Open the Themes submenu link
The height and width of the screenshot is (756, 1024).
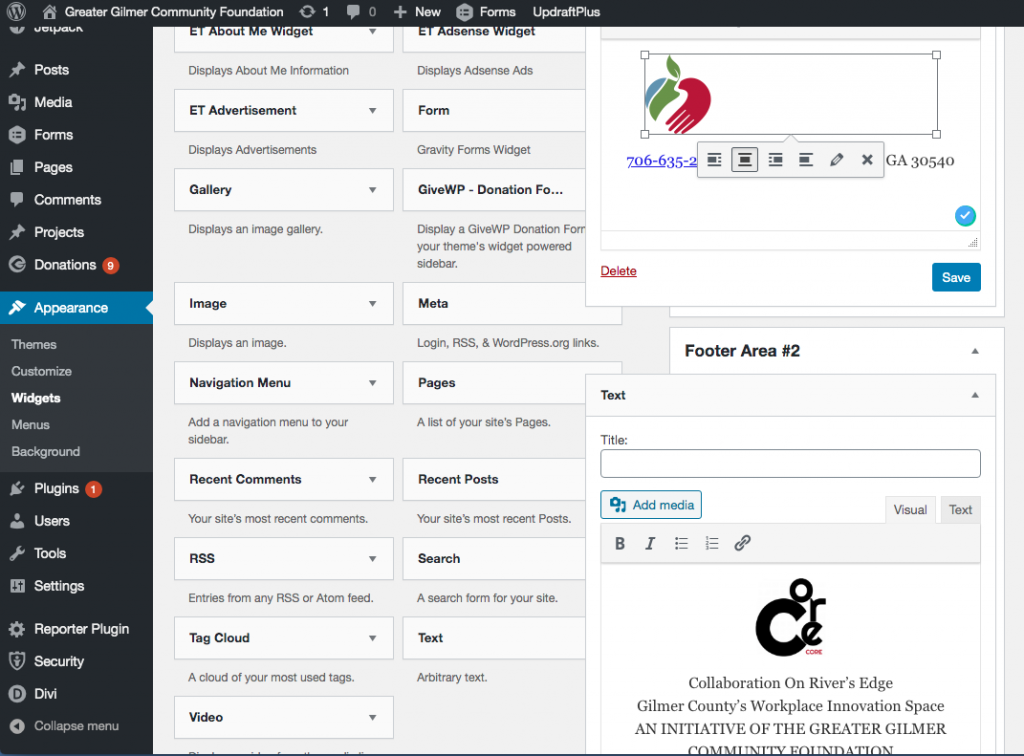pos(34,344)
